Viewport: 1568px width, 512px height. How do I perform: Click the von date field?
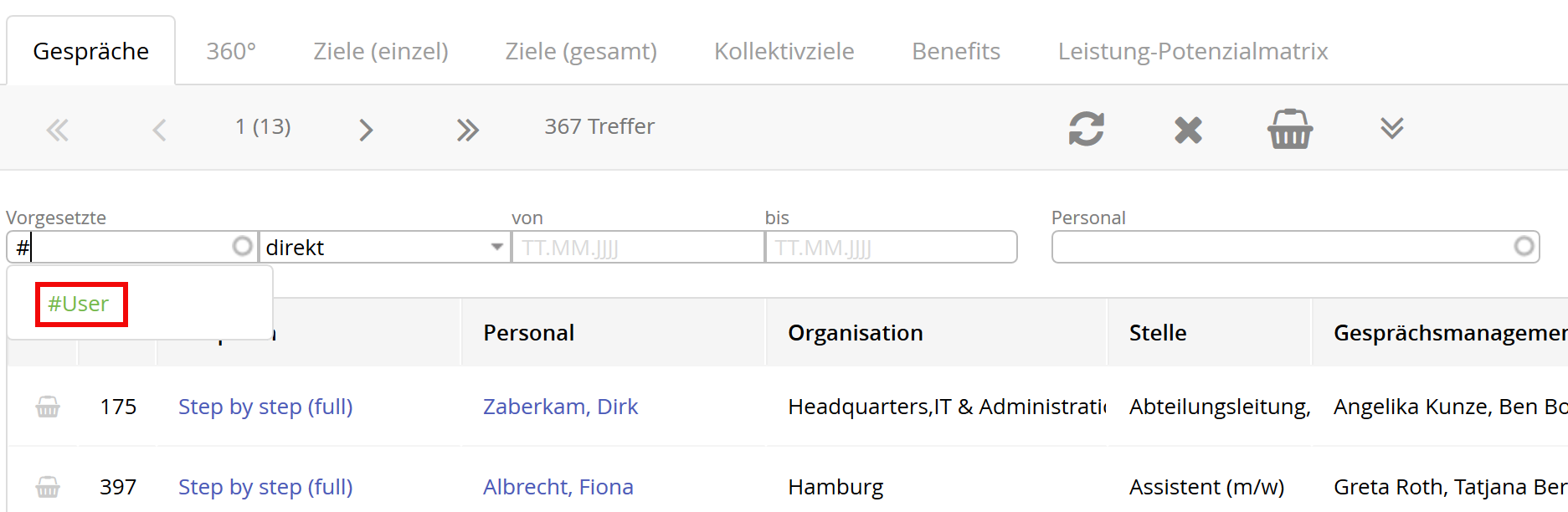(638, 248)
